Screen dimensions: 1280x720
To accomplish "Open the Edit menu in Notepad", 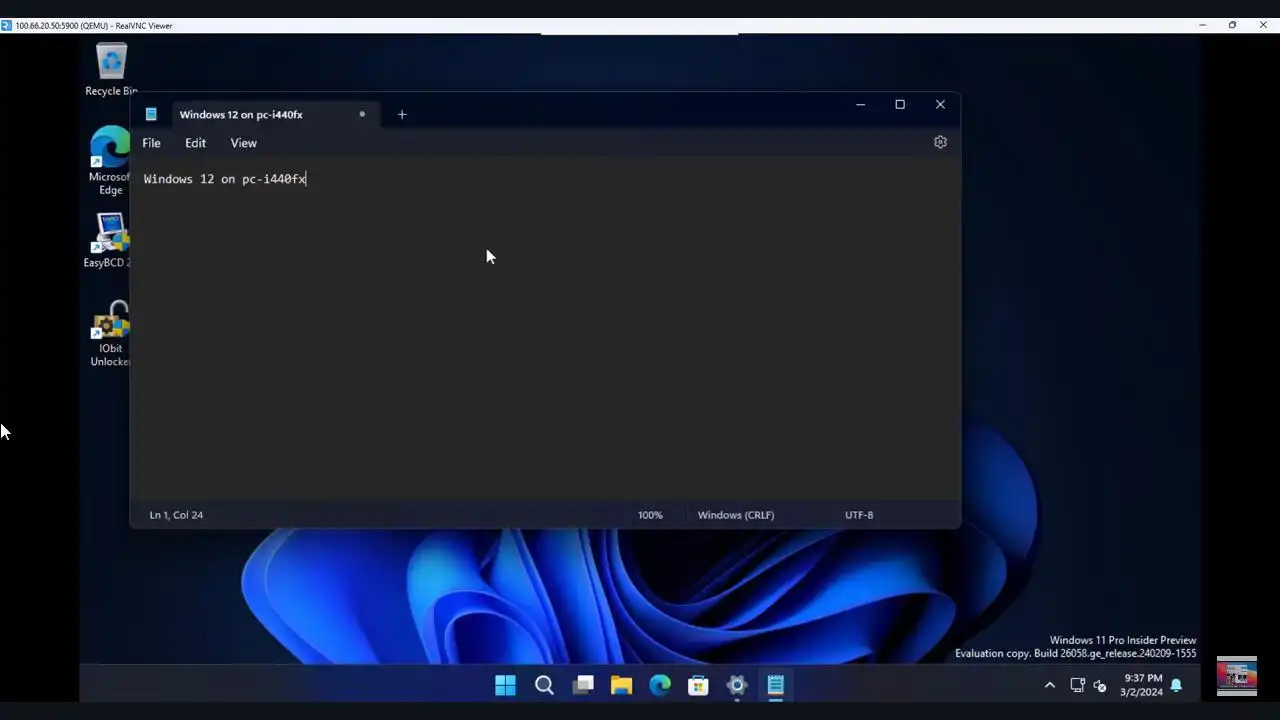I will [x=195, y=143].
